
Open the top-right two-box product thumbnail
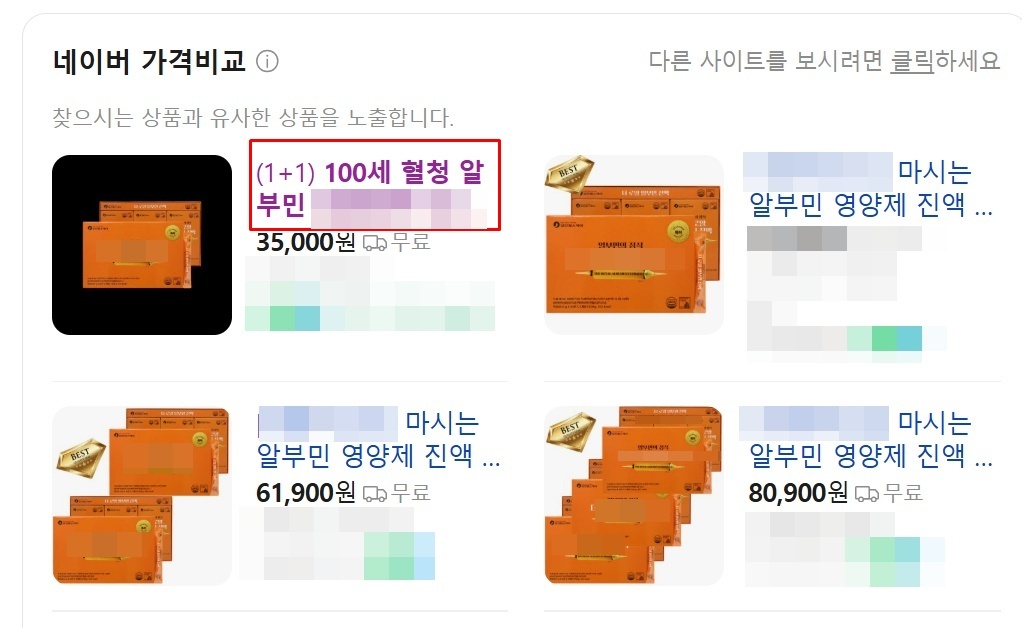[634, 245]
